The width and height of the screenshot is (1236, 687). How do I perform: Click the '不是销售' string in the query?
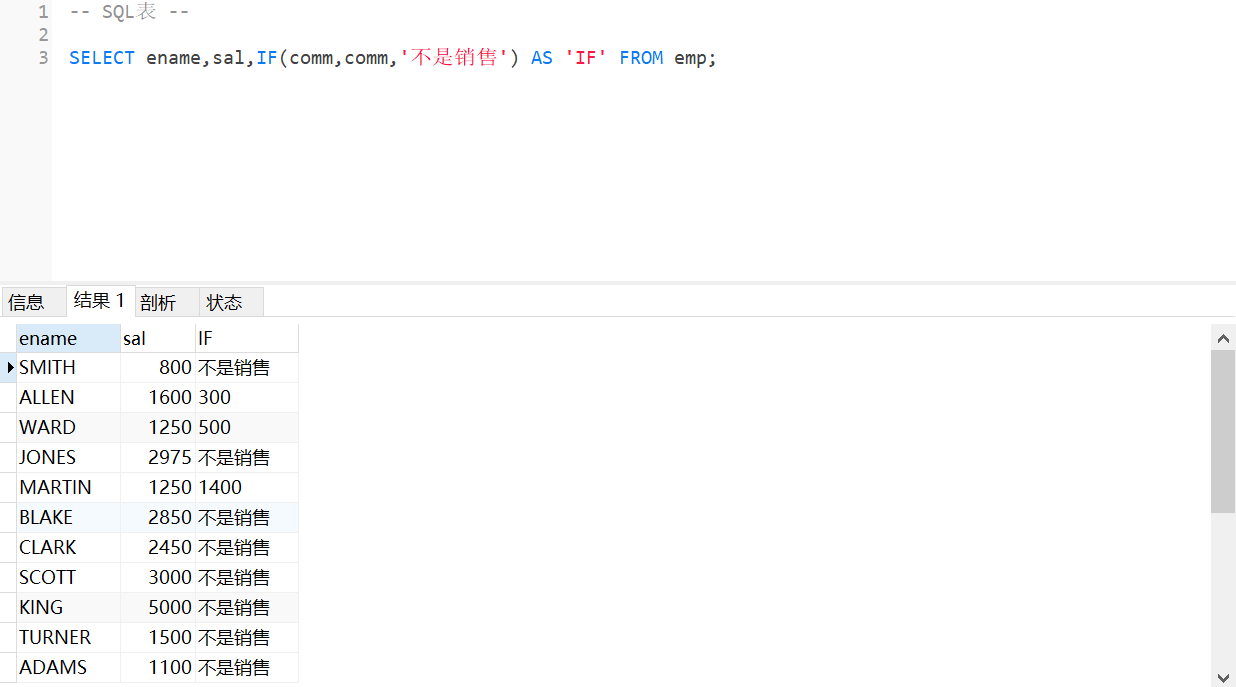pyautogui.click(x=453, y=58)
